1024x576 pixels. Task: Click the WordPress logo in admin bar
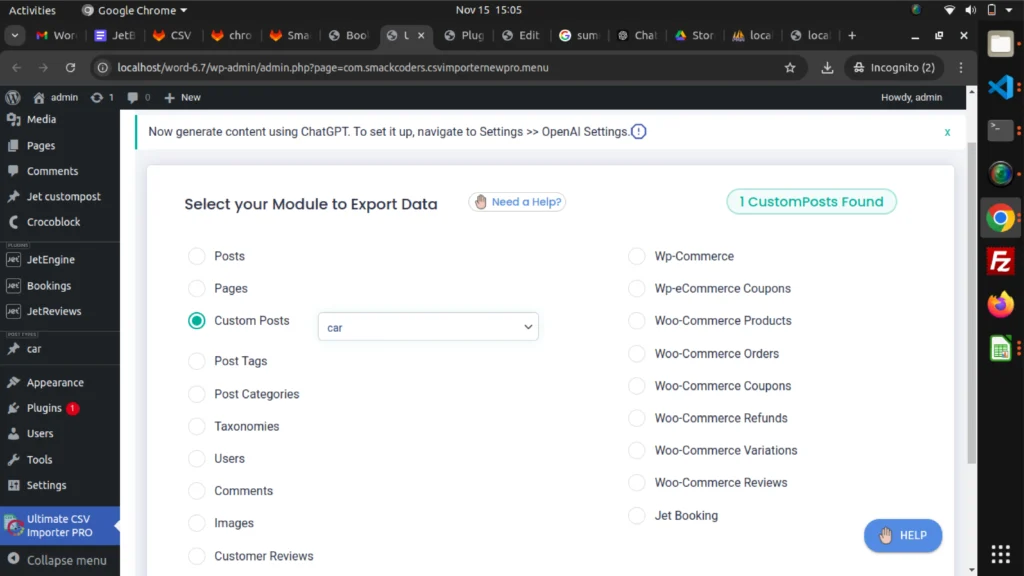(x=13, y=97)
